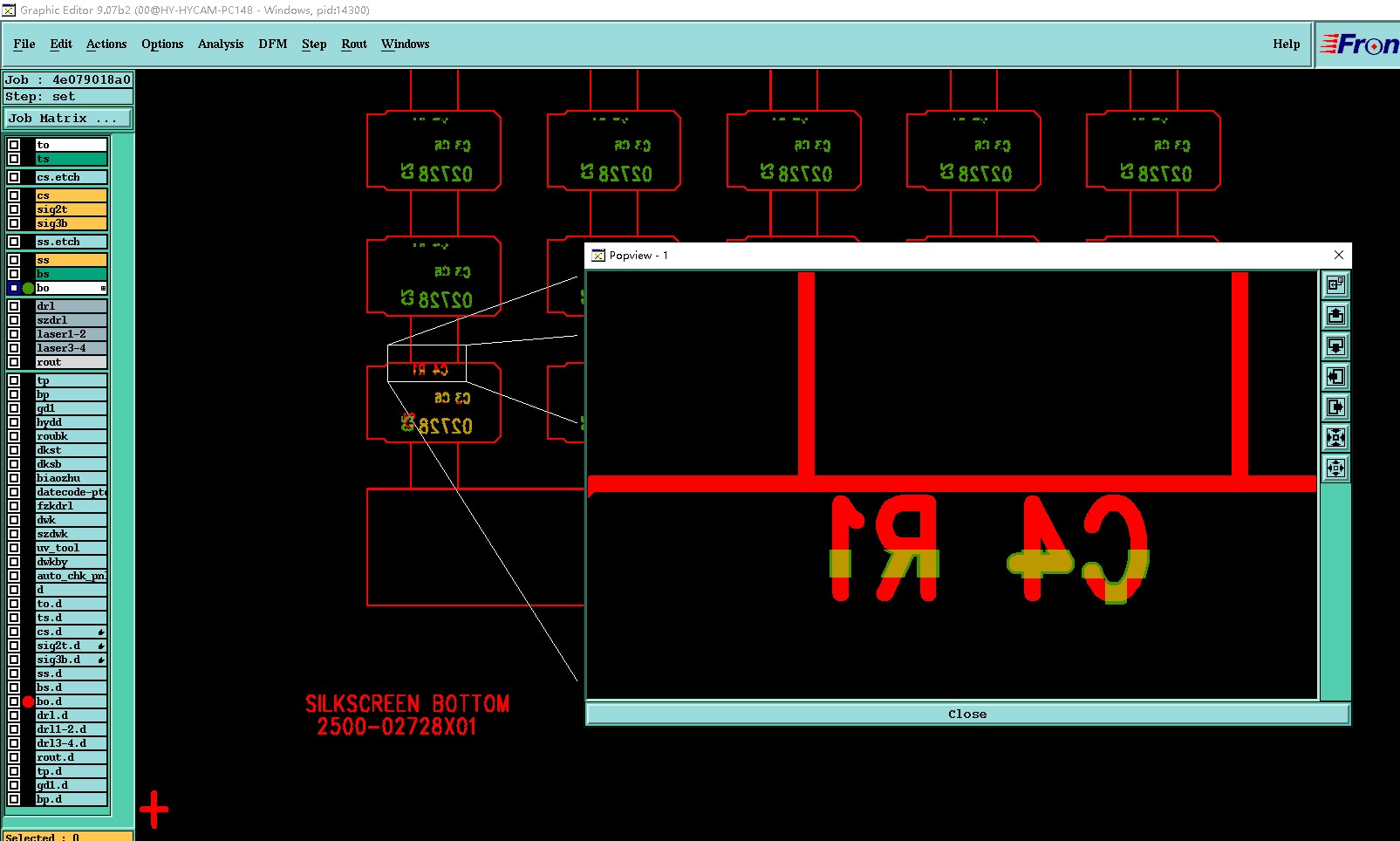The image size is (1400, 841).
Task: Select layer laser1-2 in the list
Action: (x=71, y=334)
